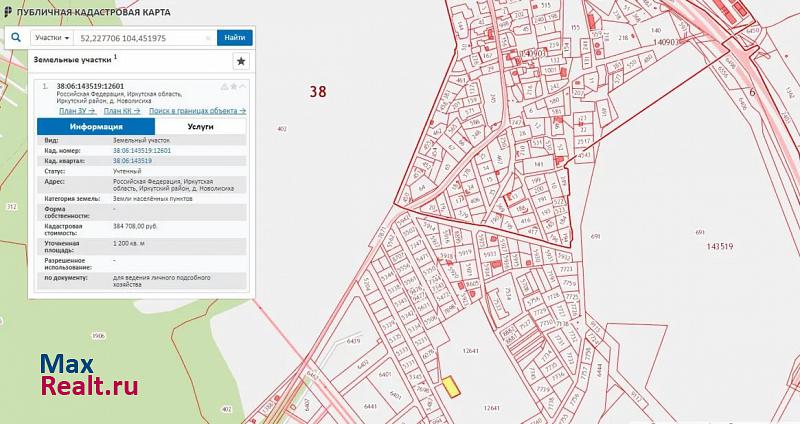Switch to the Услуги tab
800x424 pixels.
click(x=199, y=127)
